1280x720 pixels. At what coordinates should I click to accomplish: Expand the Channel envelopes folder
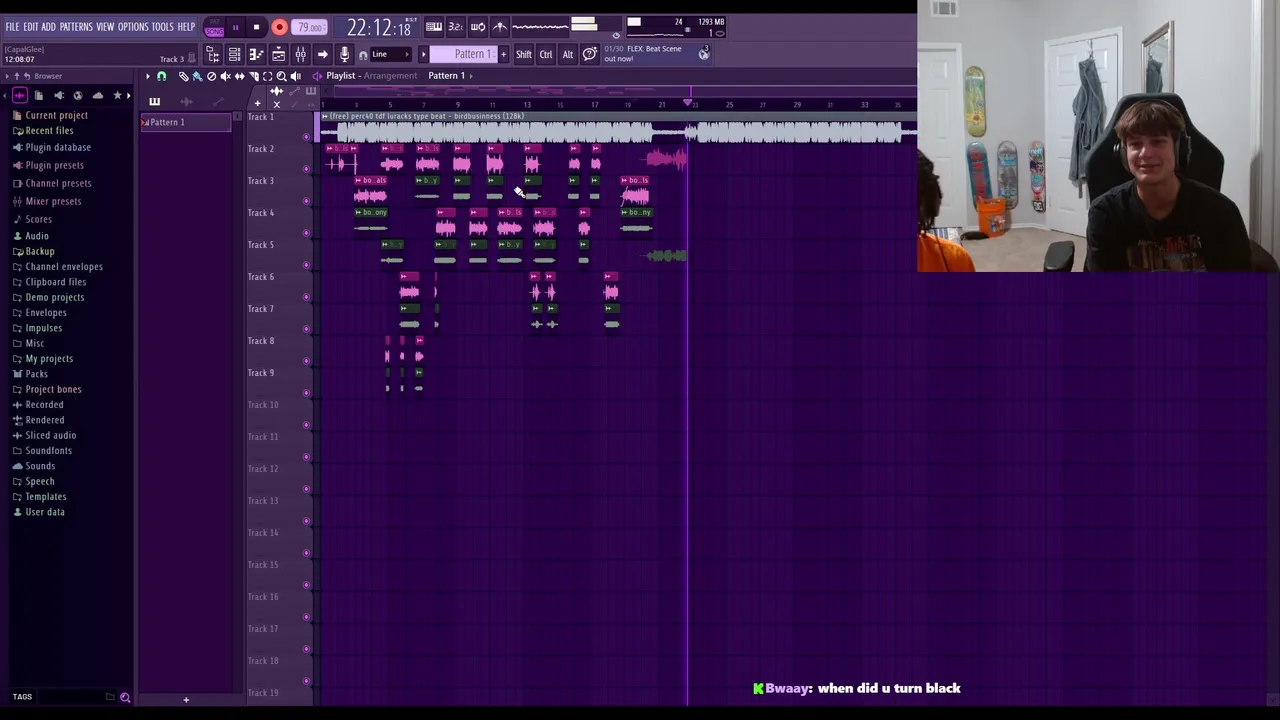click(64, 267)
